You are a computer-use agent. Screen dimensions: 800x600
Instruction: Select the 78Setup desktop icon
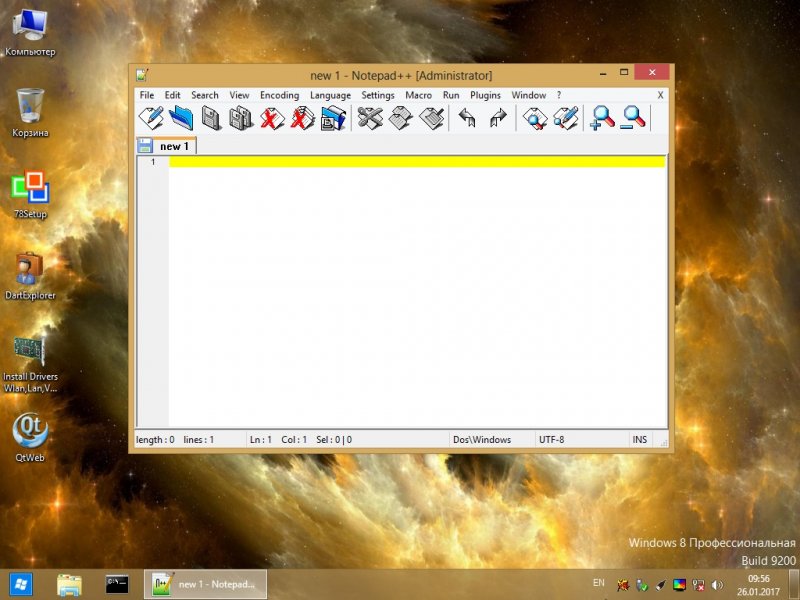[30, 194]
